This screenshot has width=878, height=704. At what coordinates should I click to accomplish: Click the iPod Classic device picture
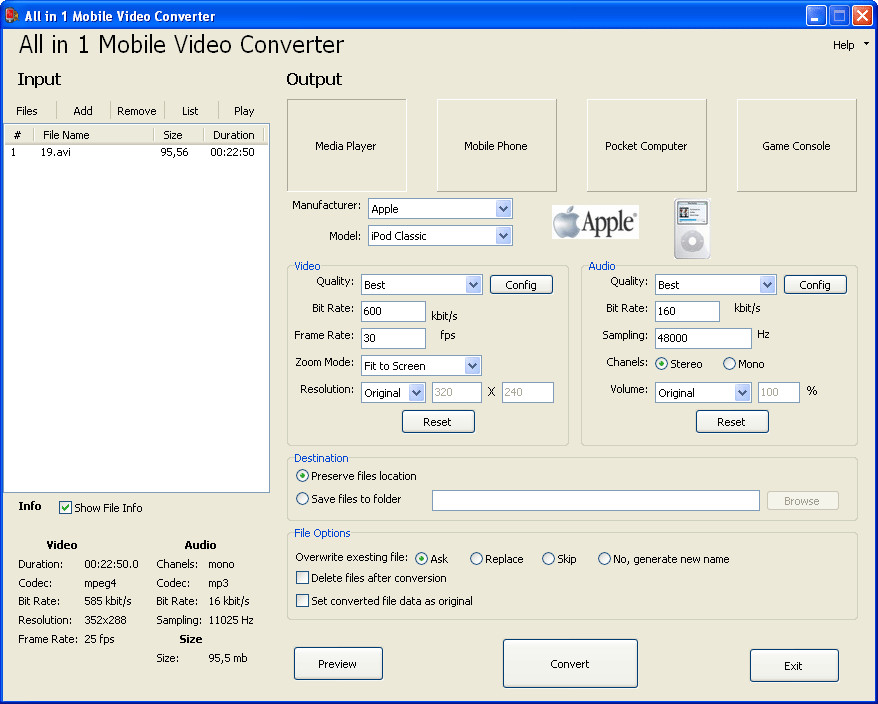point(692,229)
